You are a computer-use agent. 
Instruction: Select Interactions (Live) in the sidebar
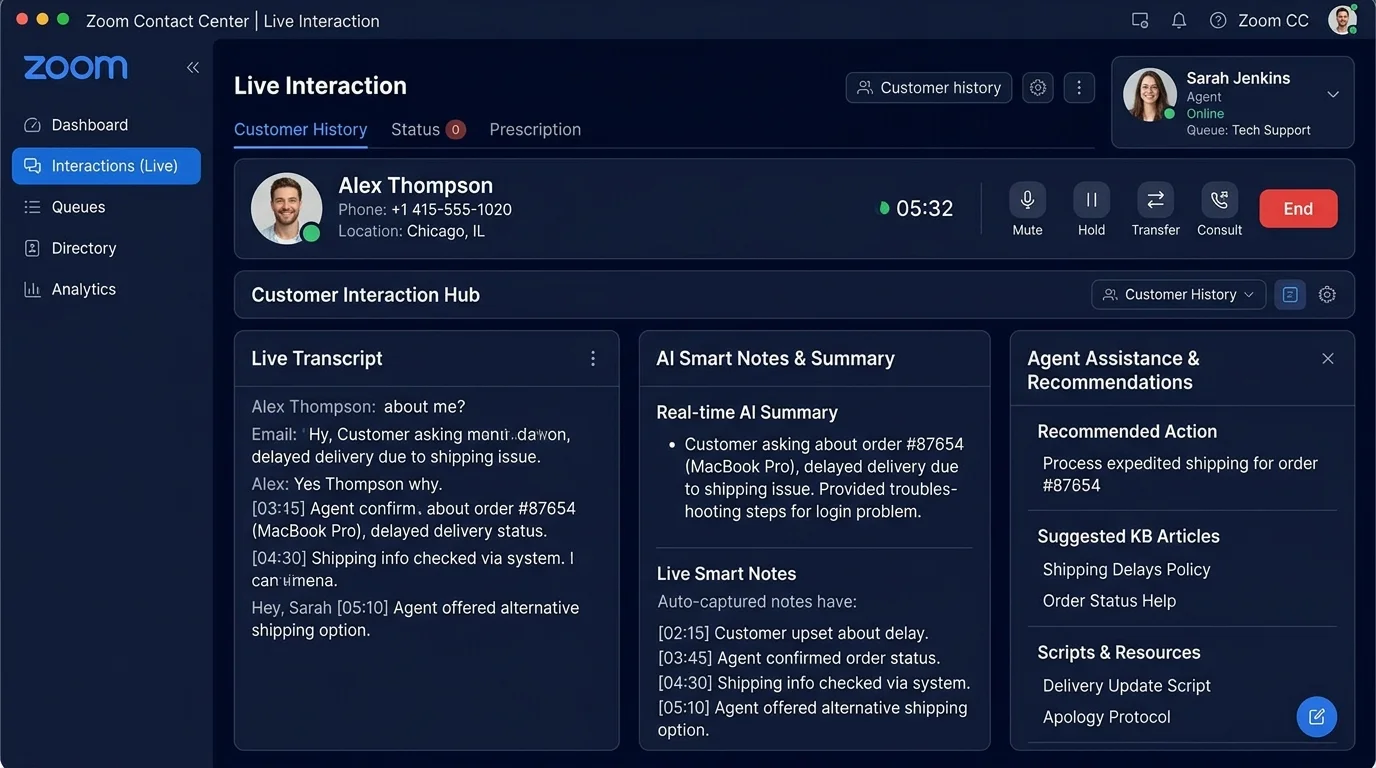(106, 166)
